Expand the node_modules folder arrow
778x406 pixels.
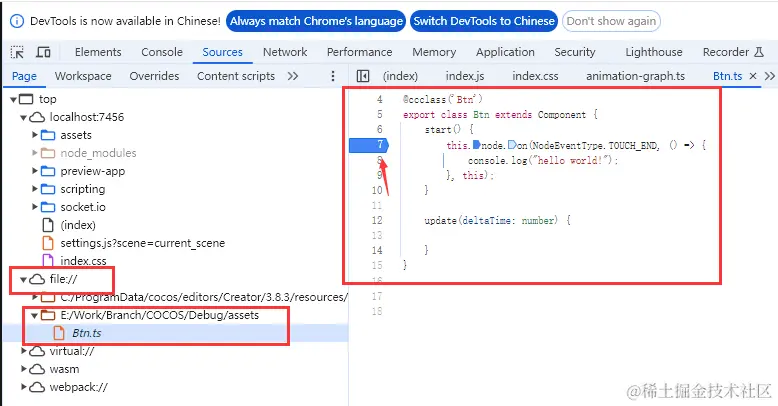[x=35, y=153]
